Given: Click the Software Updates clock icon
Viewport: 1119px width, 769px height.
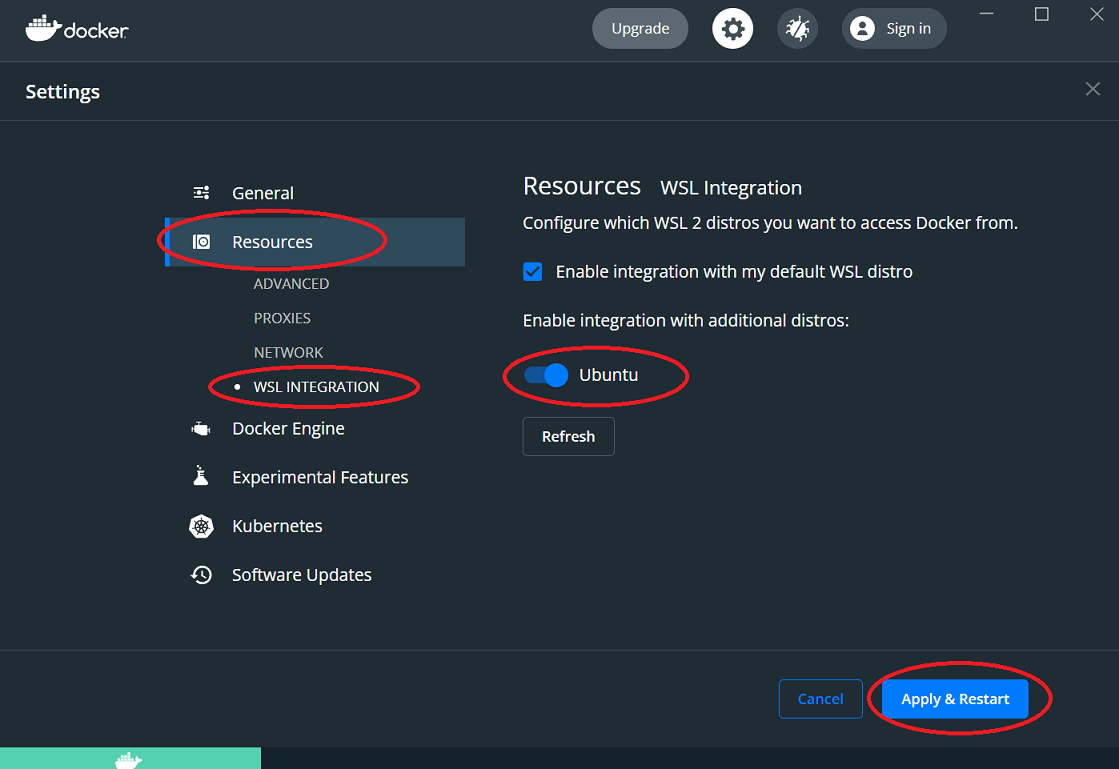Looking at the screenshot, I should point(201,574).
